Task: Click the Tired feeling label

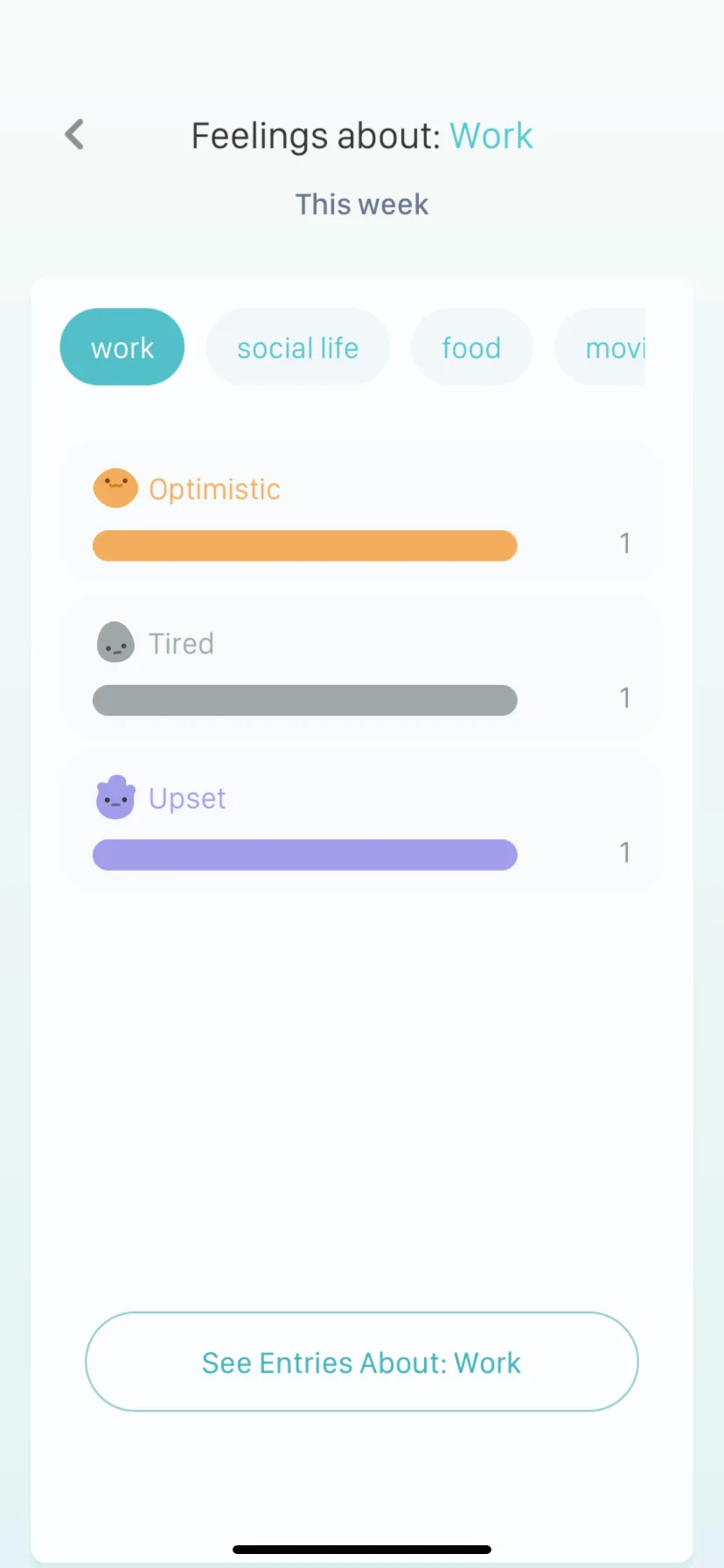Action: [181, 644]
